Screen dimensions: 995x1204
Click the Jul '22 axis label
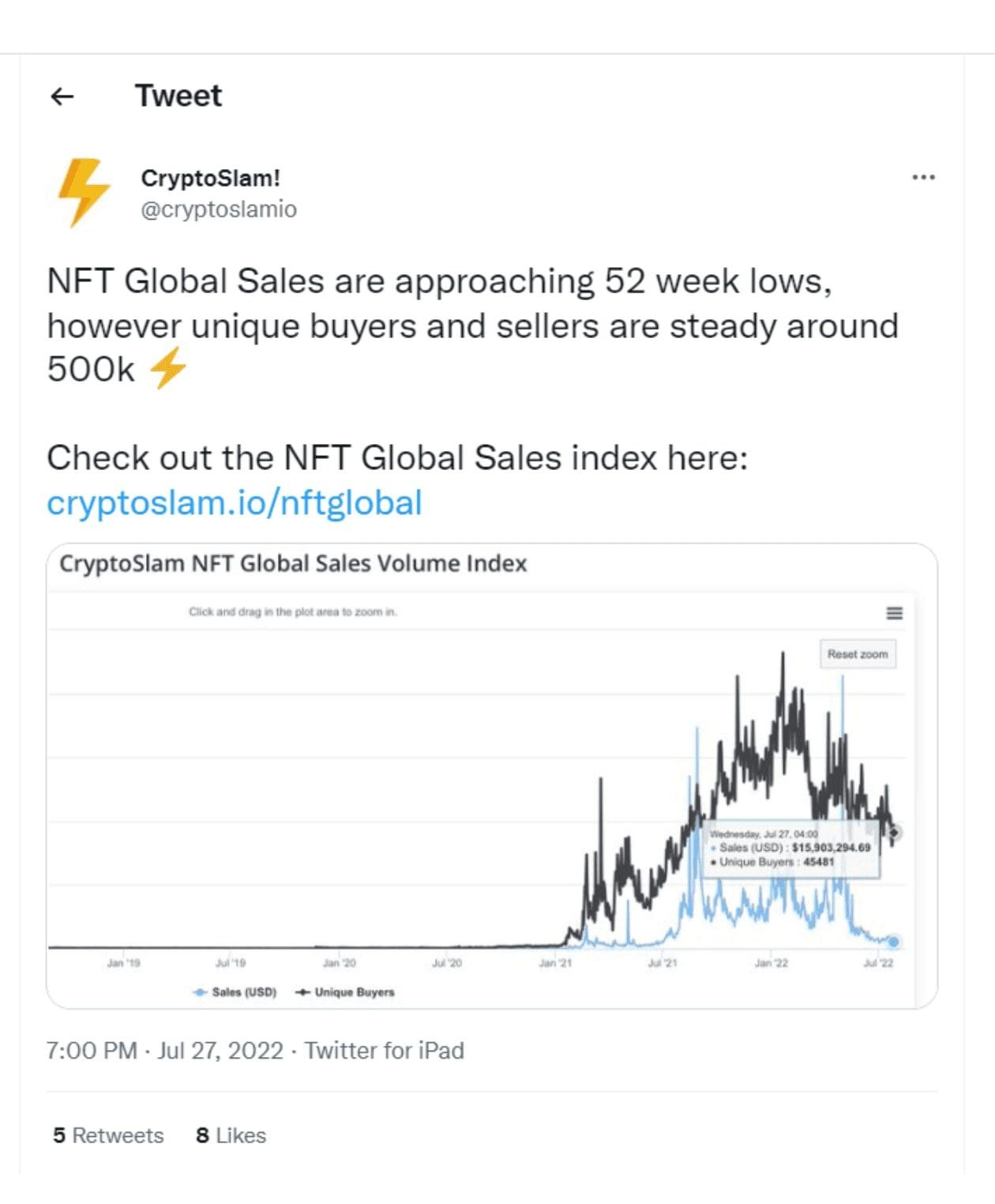878,963
